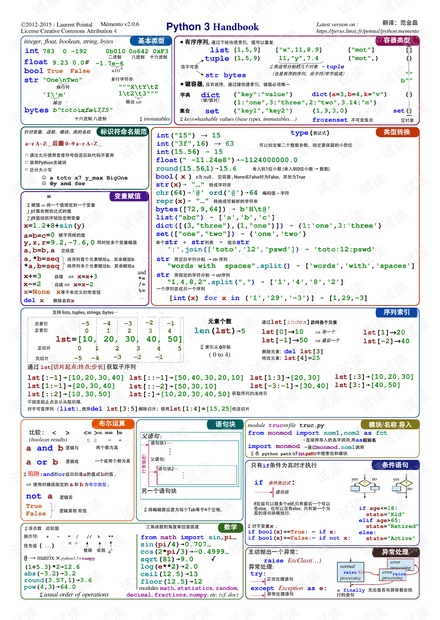Click the 'lst=[10, 20, 30, 40, 50]' definition
Viewport: 440px width, 620px height.
point(119,339)
